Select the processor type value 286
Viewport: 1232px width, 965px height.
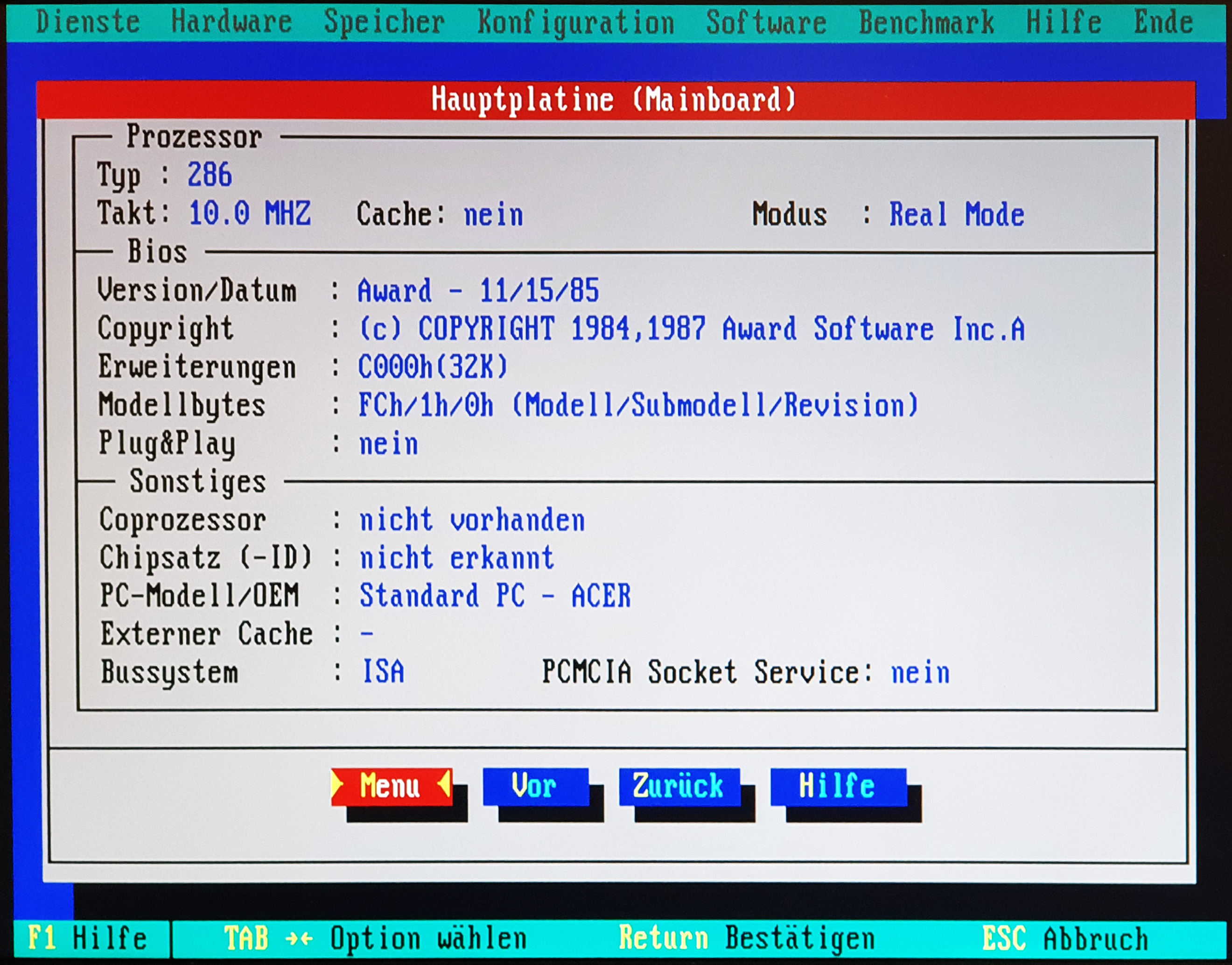point(210,175)
